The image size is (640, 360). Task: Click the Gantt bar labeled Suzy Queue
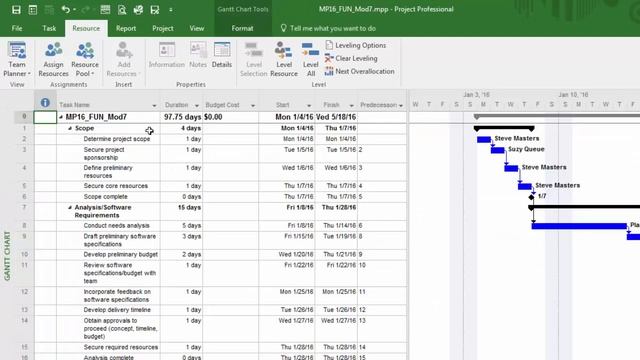pos(498,150)
